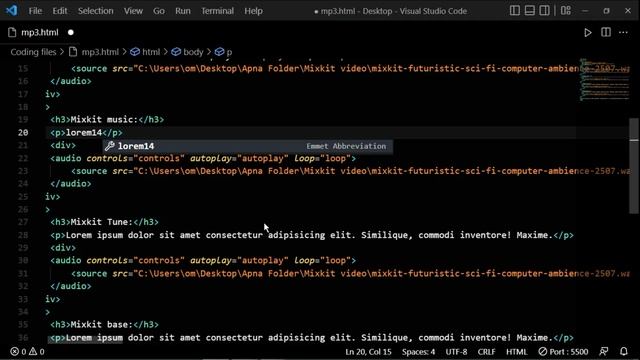Open the Customize Layout icon

click(x=566, y=11)
